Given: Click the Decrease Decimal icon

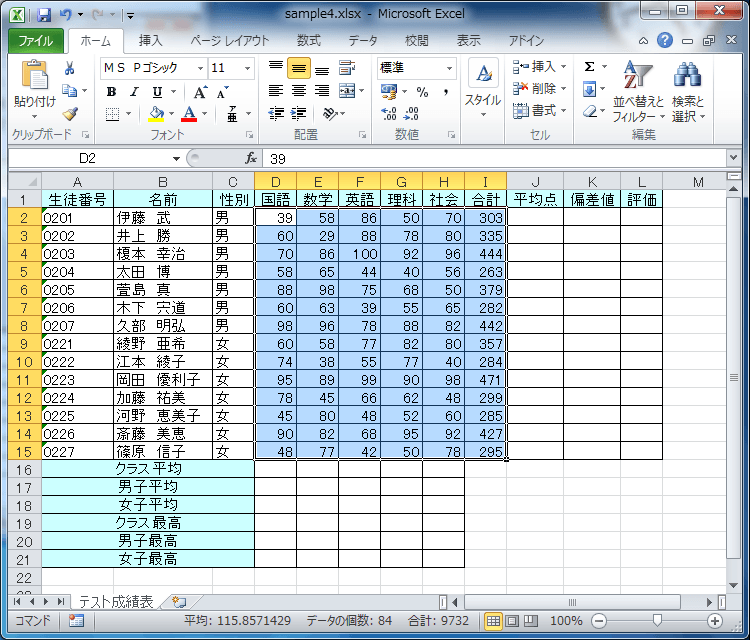Looking at the screenshot, I should click(x=411, y=113).
